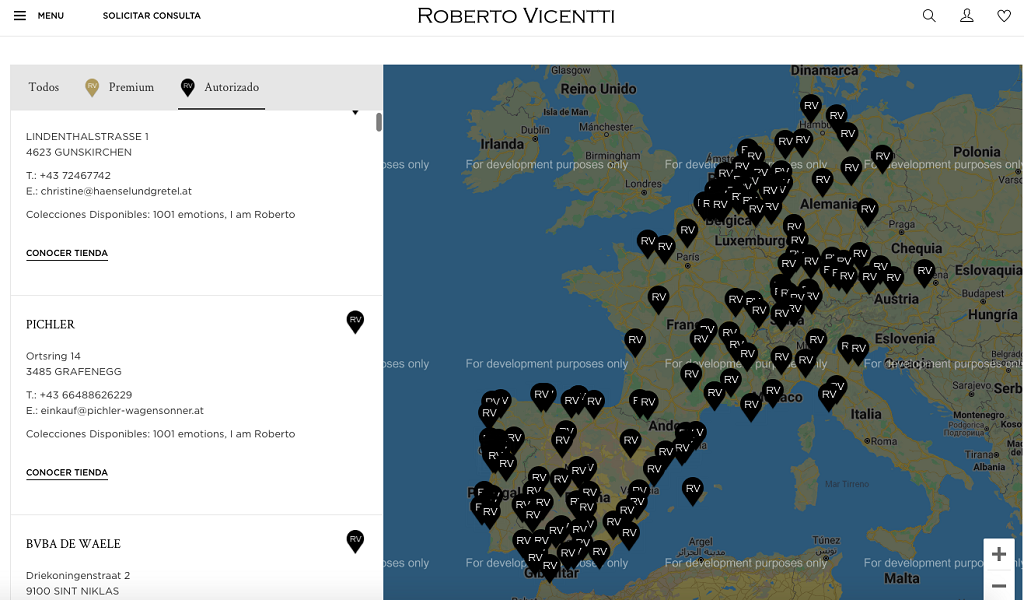Click the phone T.: +43 72467742
Viewport: 1024px width, 600px height.
click(69, 176)
